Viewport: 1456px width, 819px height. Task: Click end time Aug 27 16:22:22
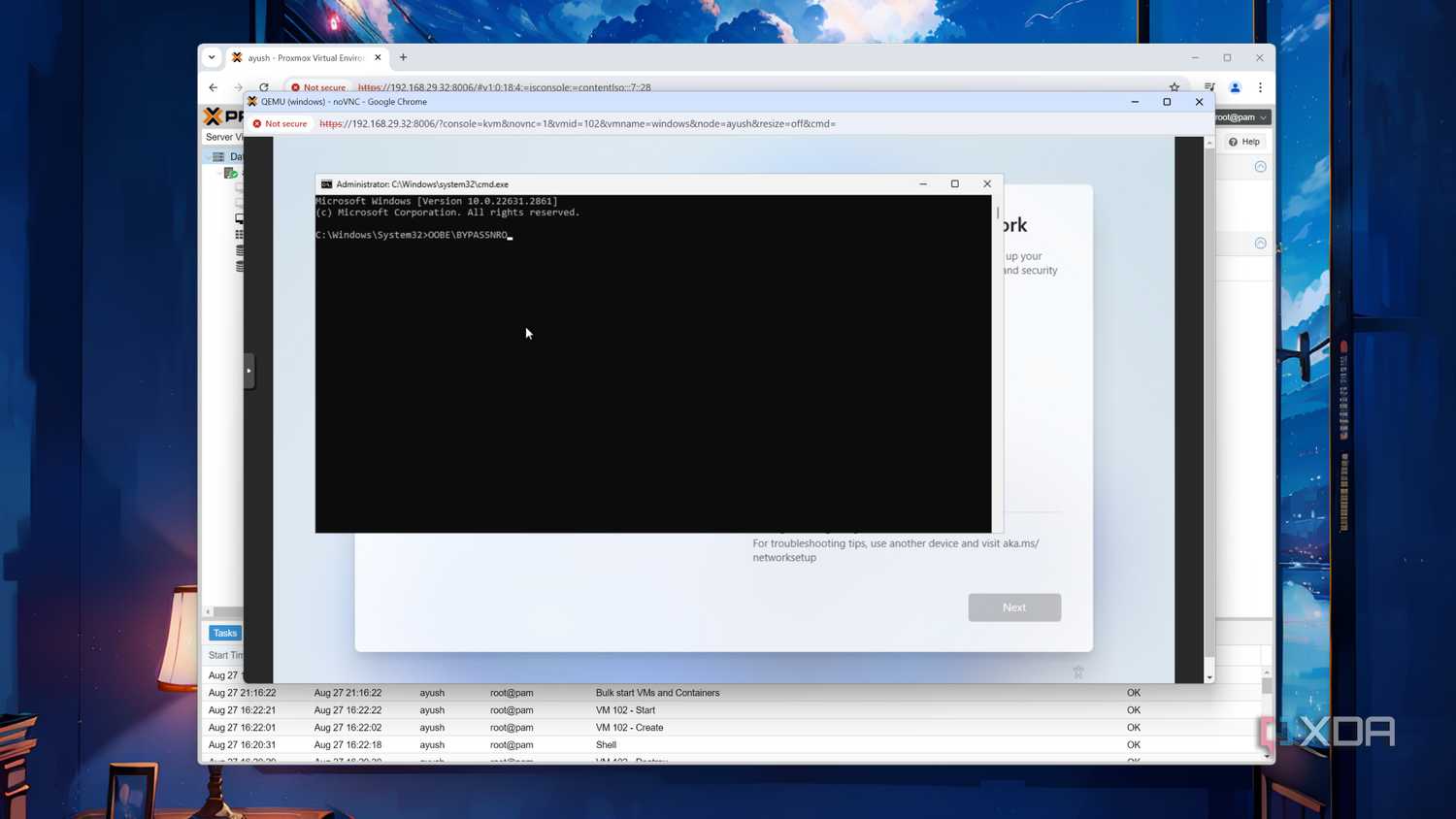347,710
